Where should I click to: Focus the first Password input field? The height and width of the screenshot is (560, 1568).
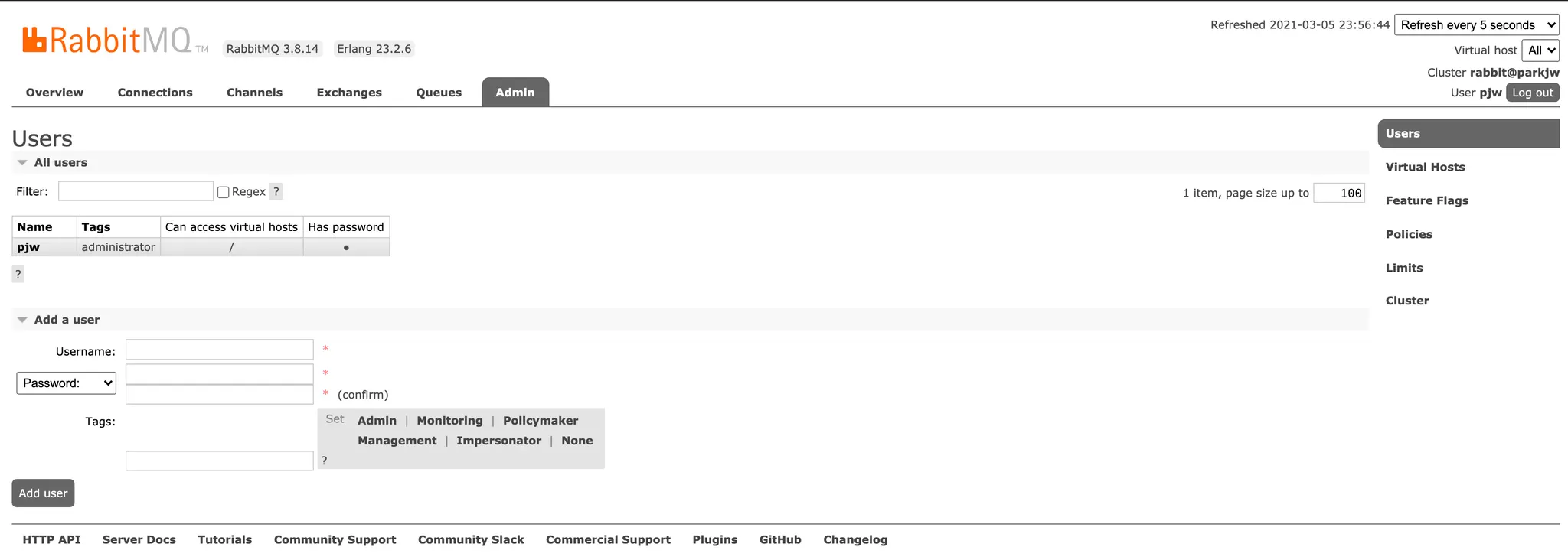(220, 374)
